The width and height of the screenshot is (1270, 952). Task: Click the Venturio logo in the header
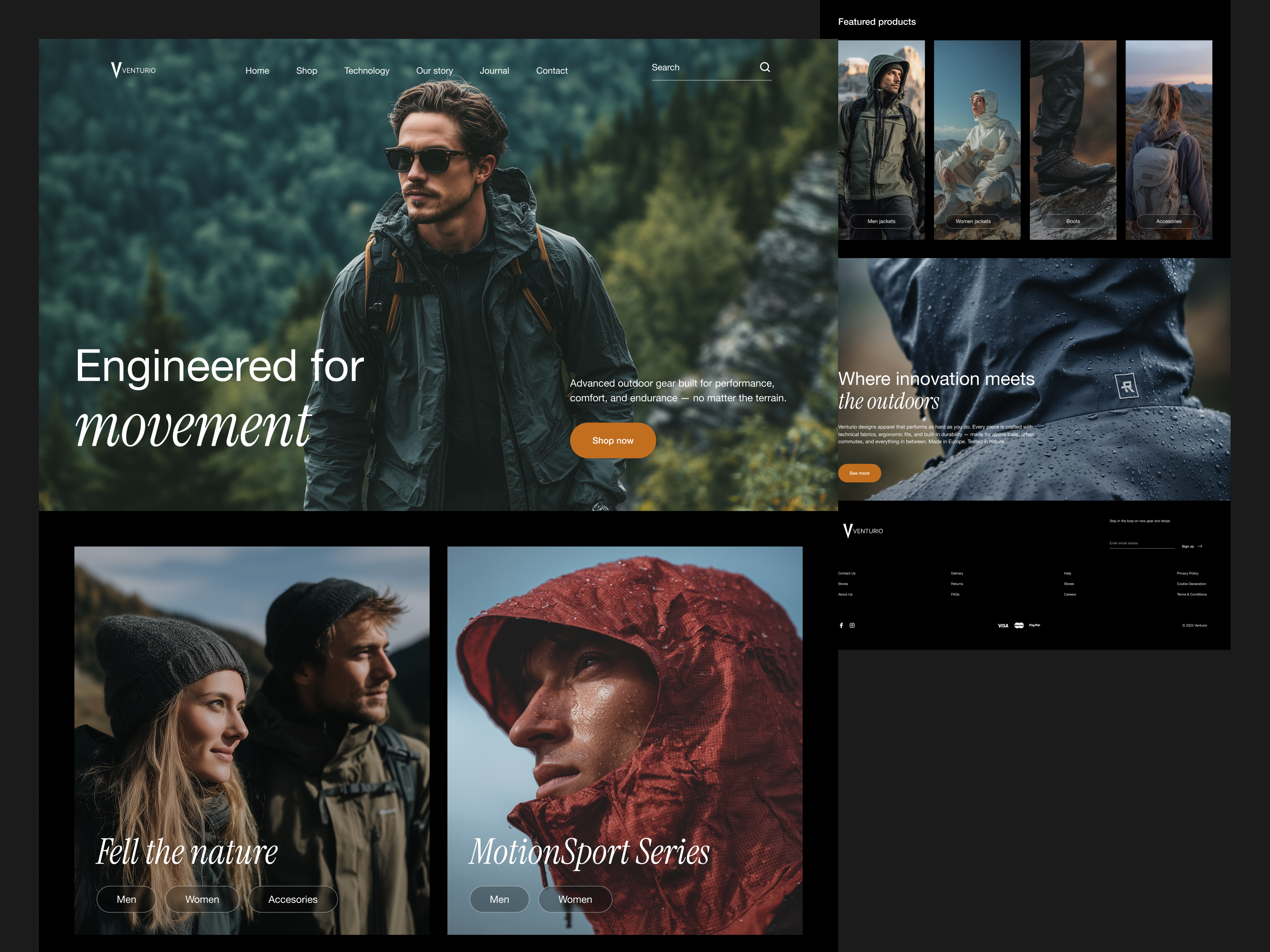[134, 69]
